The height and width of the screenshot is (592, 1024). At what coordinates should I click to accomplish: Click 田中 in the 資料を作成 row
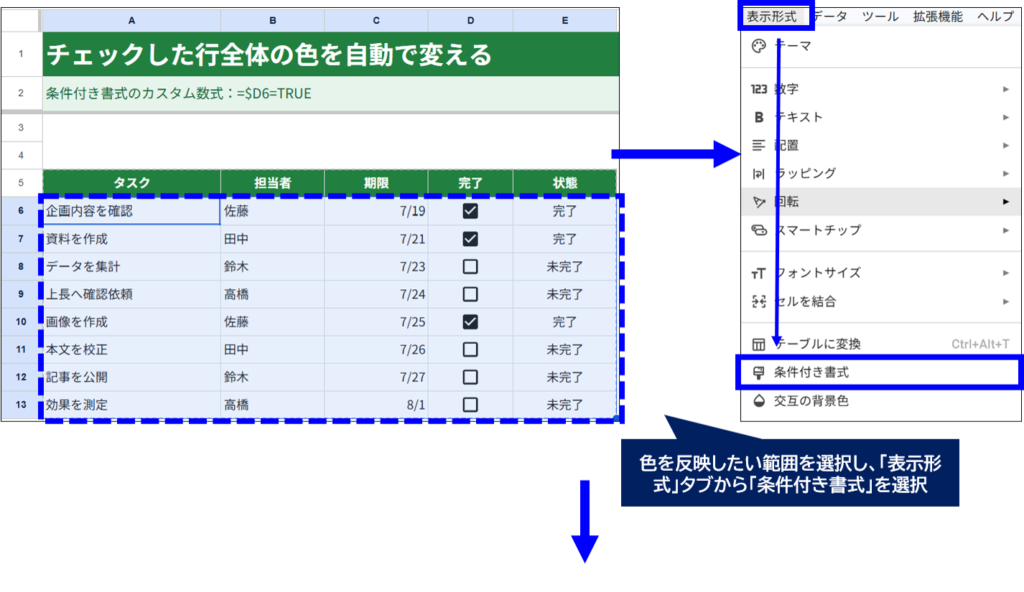[x=272, y=239]
